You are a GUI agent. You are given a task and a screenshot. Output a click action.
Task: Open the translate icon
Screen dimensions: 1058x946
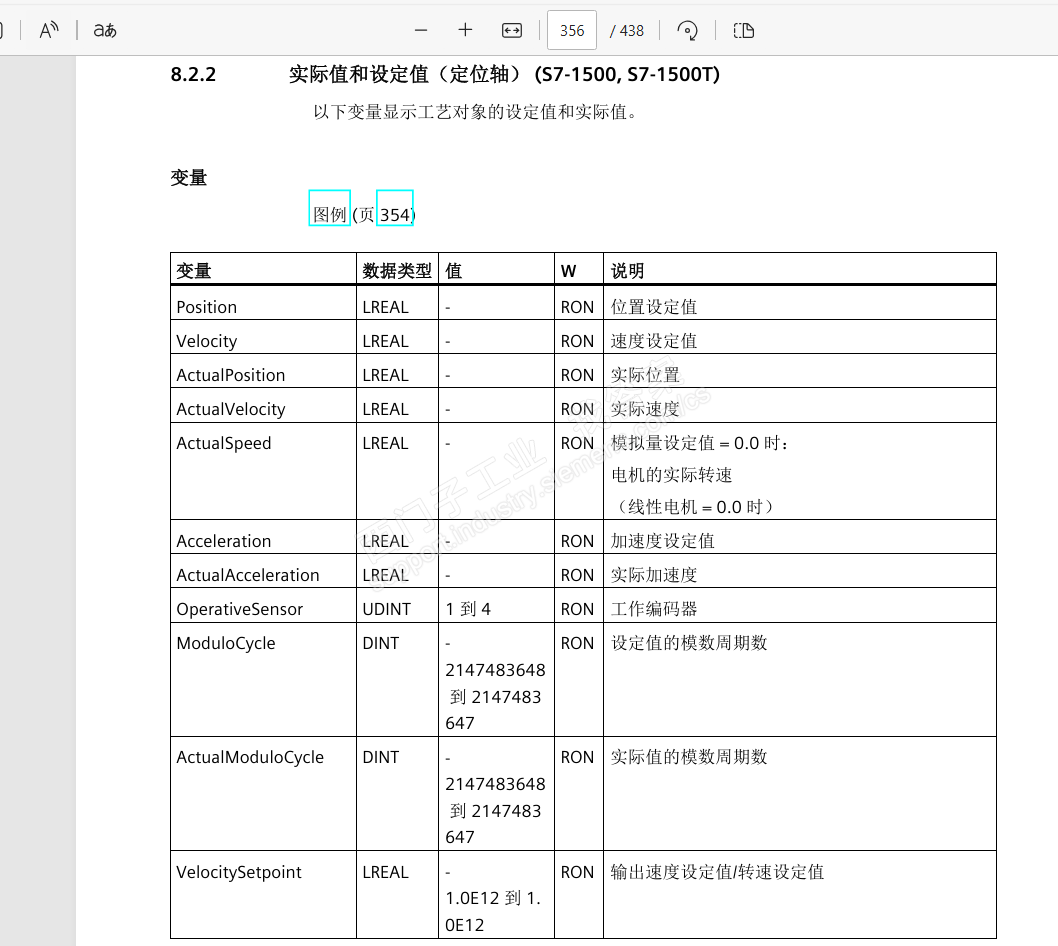[x=105, y=30]
